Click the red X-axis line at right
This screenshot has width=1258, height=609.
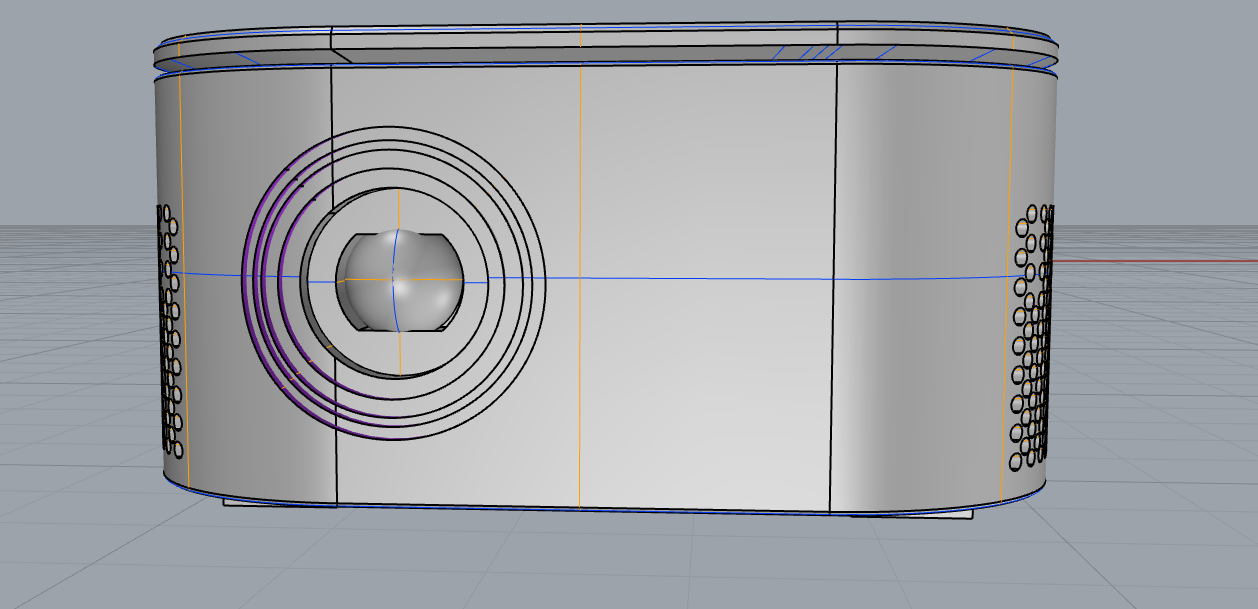pos(1150,261)
